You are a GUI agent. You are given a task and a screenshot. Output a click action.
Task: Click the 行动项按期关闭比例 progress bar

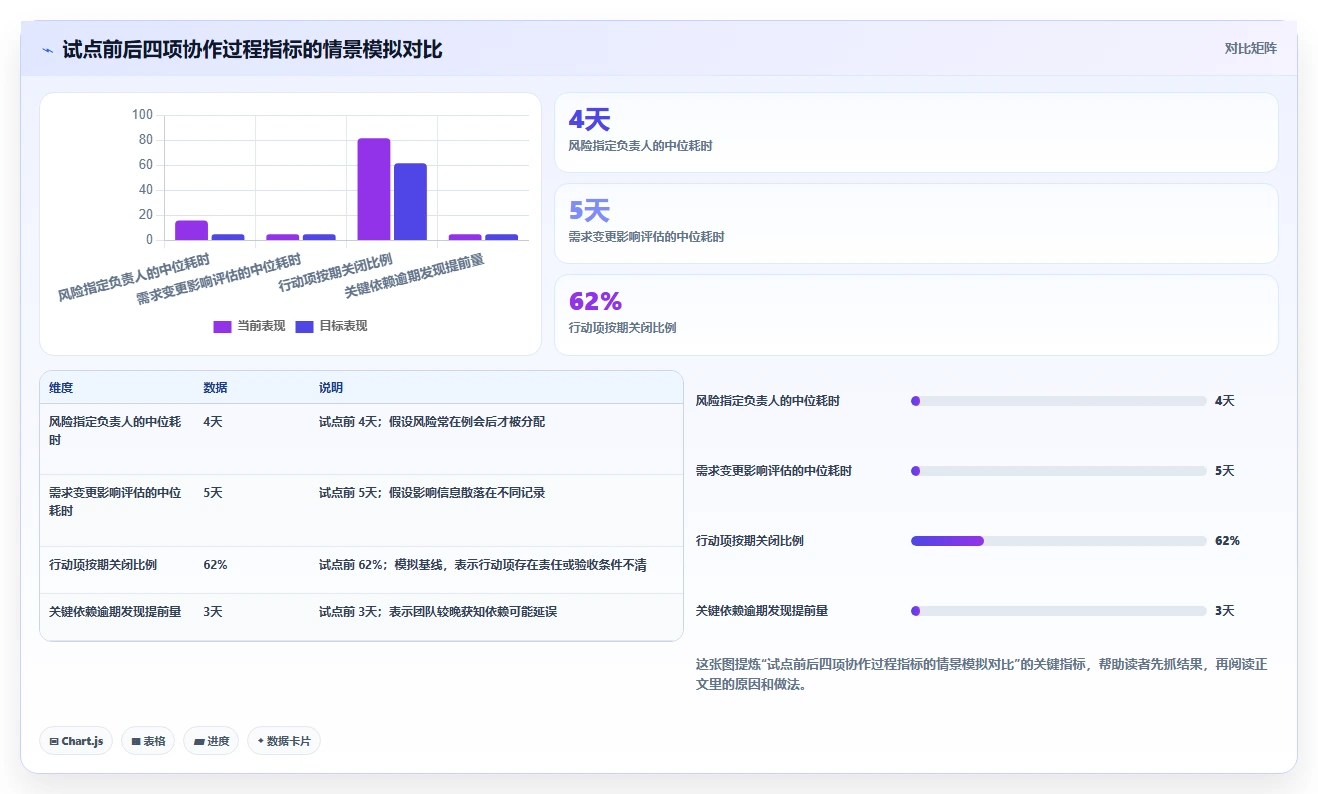[1058, 541]
